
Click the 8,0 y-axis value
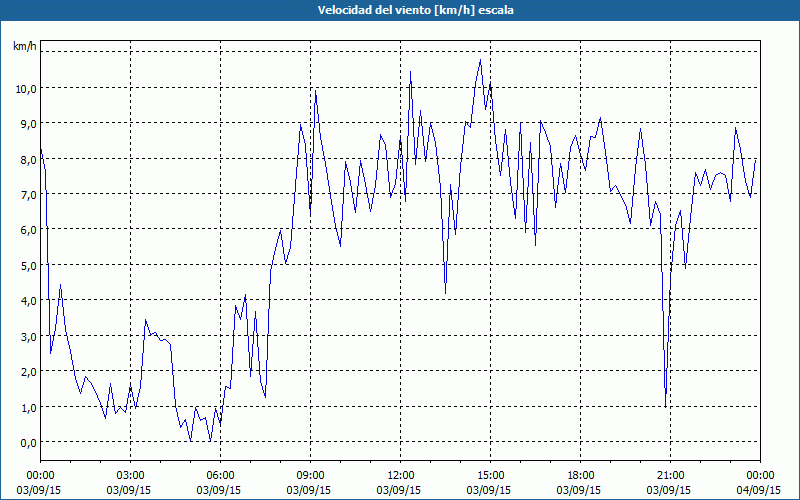[29, 159]
